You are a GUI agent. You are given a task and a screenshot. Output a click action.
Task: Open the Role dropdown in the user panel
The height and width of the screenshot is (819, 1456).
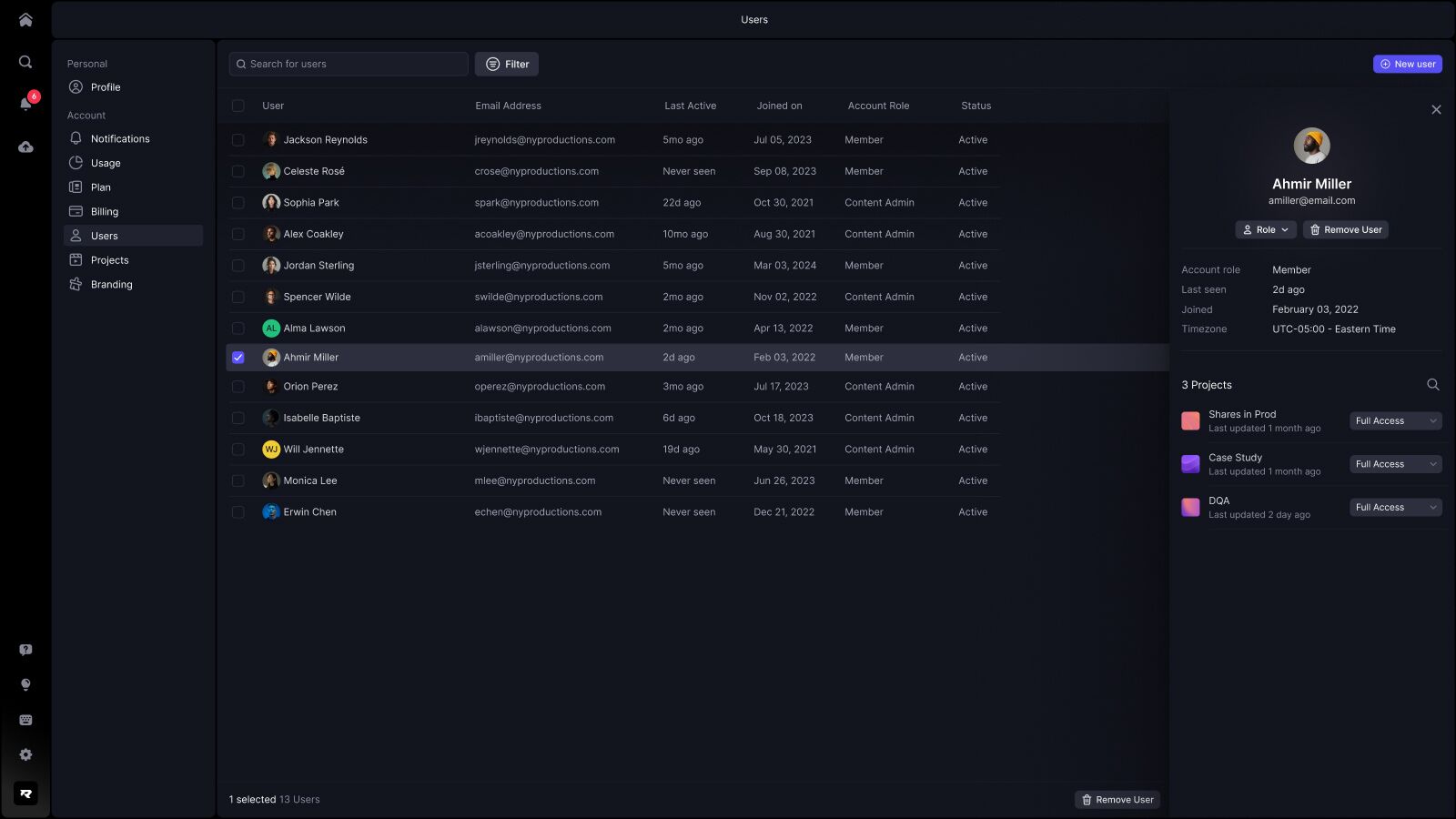coord(1266,229)
